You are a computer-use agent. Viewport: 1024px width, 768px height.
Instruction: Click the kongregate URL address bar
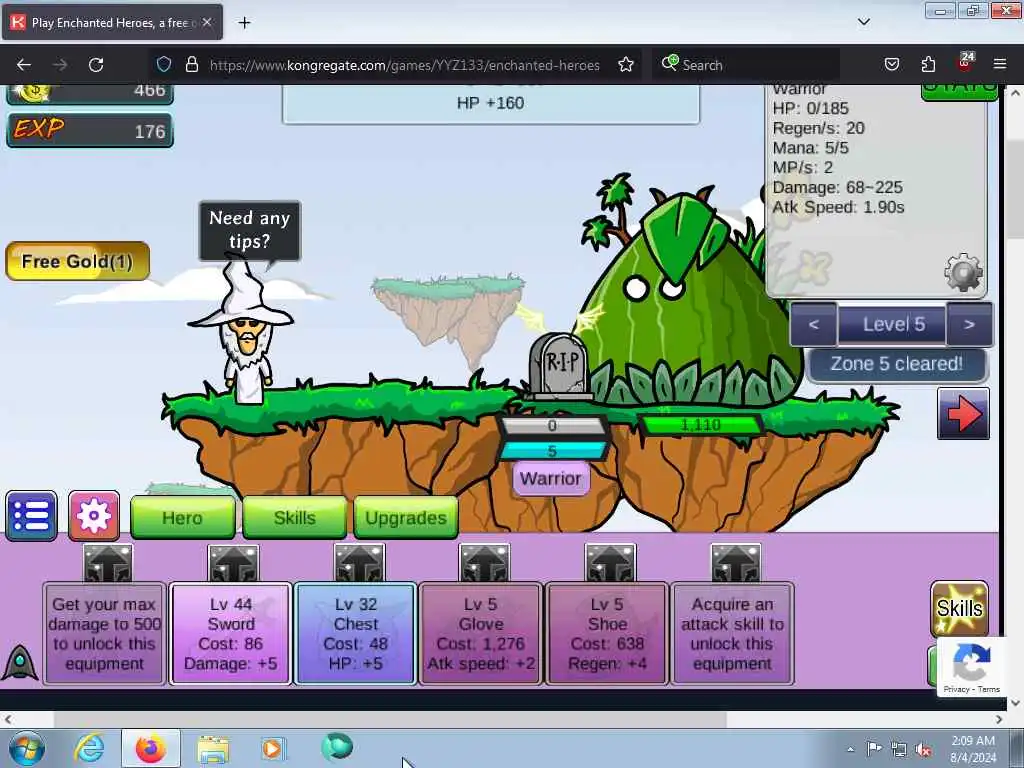[x=404, y=65]
